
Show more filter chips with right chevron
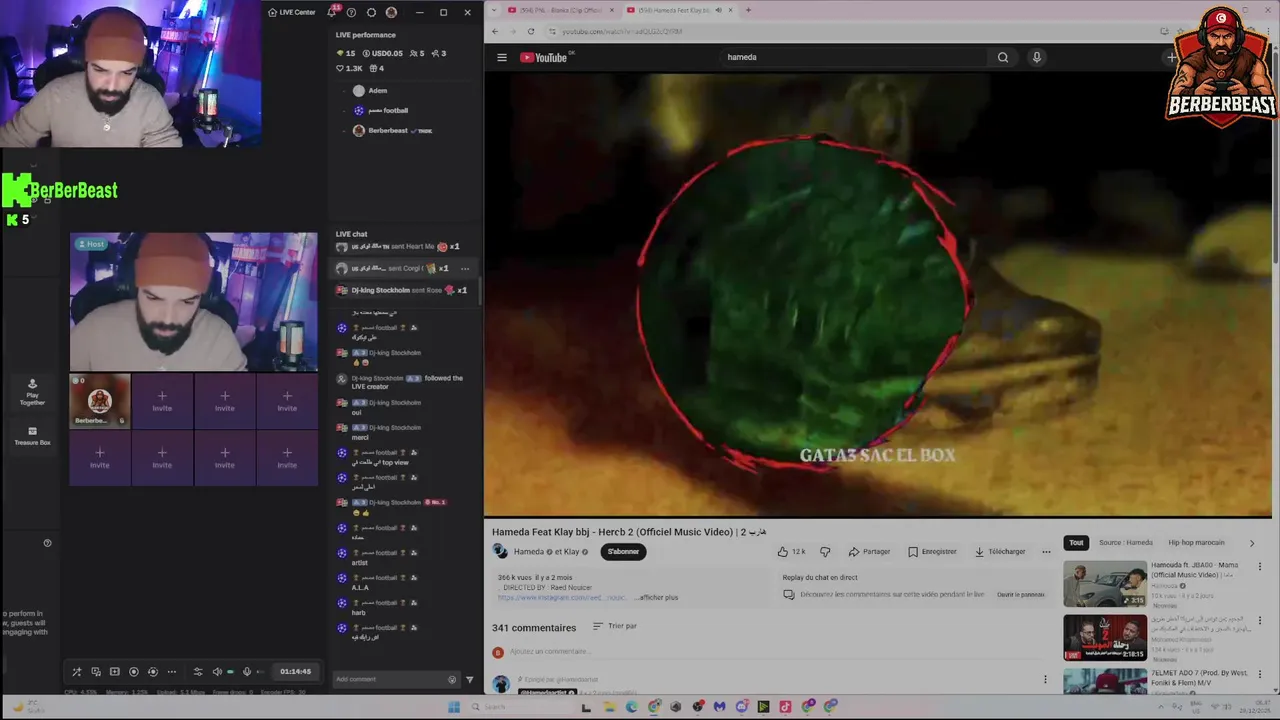1251,543
